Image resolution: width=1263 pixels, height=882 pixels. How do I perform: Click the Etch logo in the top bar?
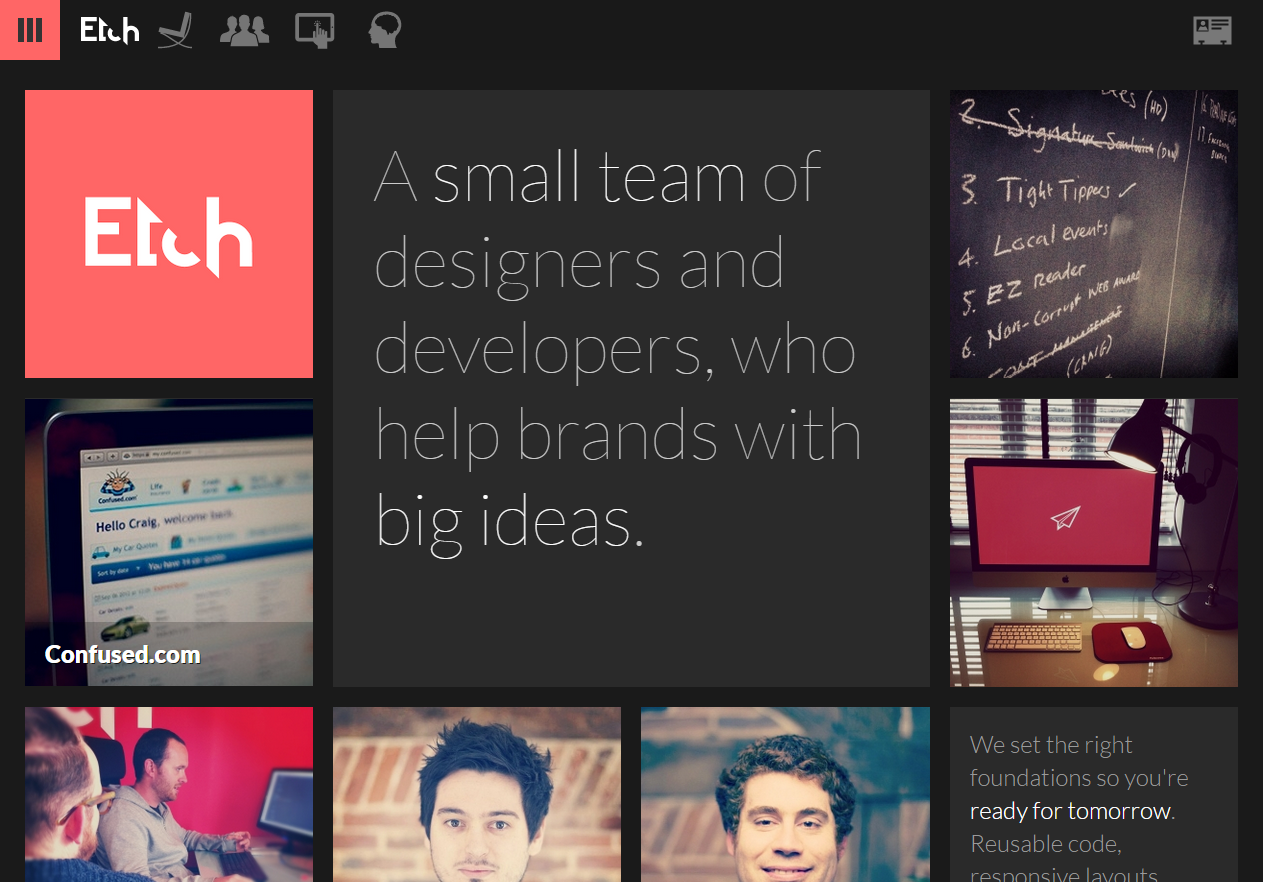pyautogui.click(x=109, y=30)
